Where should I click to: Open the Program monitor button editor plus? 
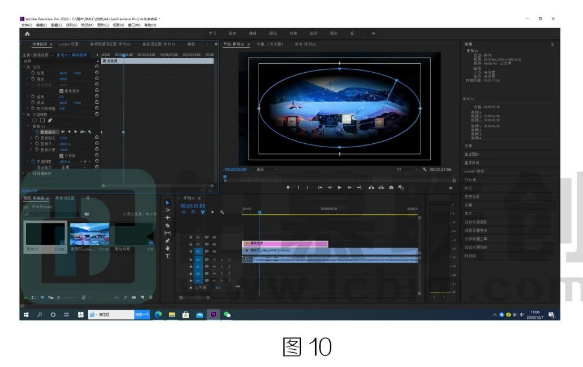pos(451,188)
